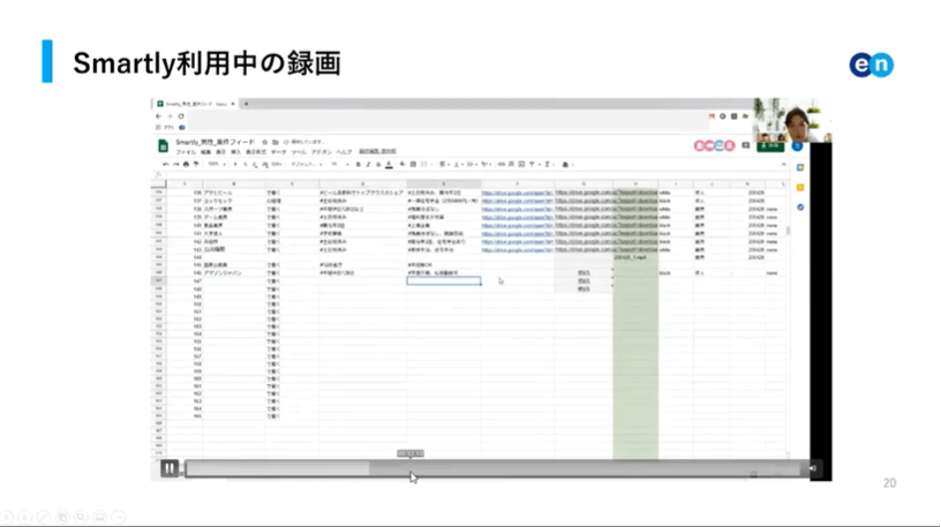941x527 pixels.
Task: Click the insert chart icon
Action: pyautogui.click(x=522, y=164)
